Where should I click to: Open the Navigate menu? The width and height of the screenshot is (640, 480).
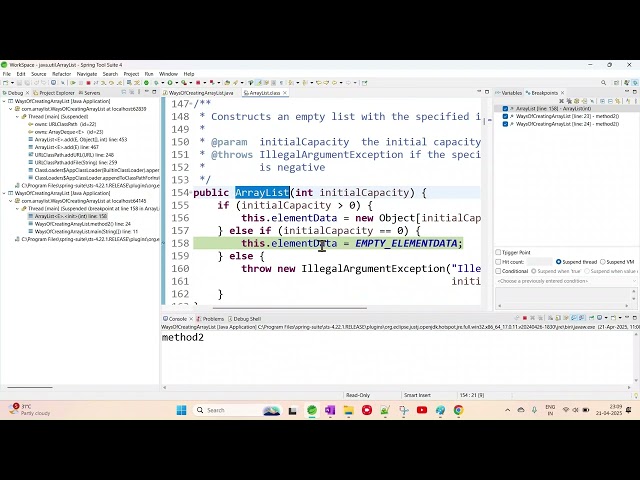87,74
